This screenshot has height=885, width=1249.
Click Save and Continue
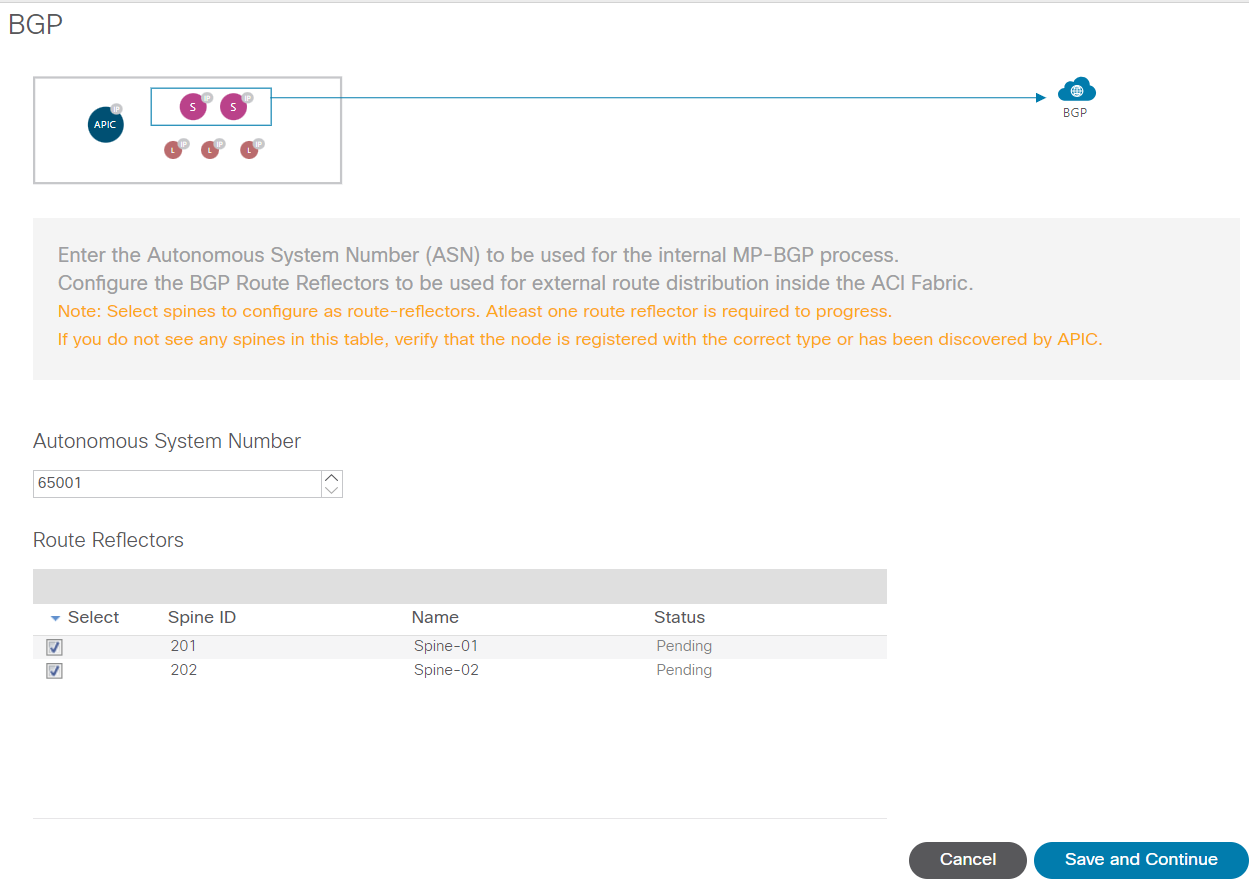(1141, 860)
